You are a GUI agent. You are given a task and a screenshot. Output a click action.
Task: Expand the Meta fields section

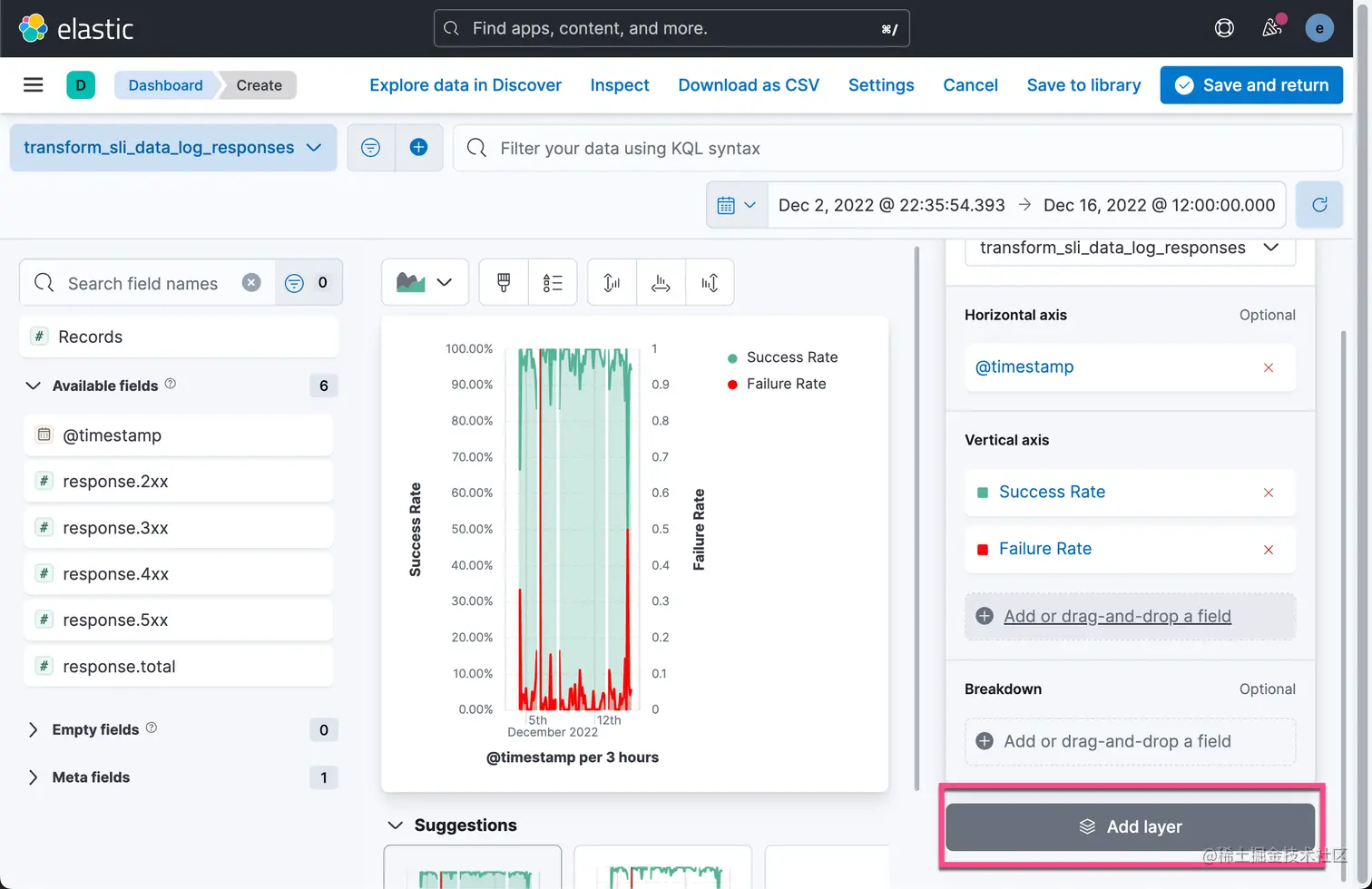[33, 777]
